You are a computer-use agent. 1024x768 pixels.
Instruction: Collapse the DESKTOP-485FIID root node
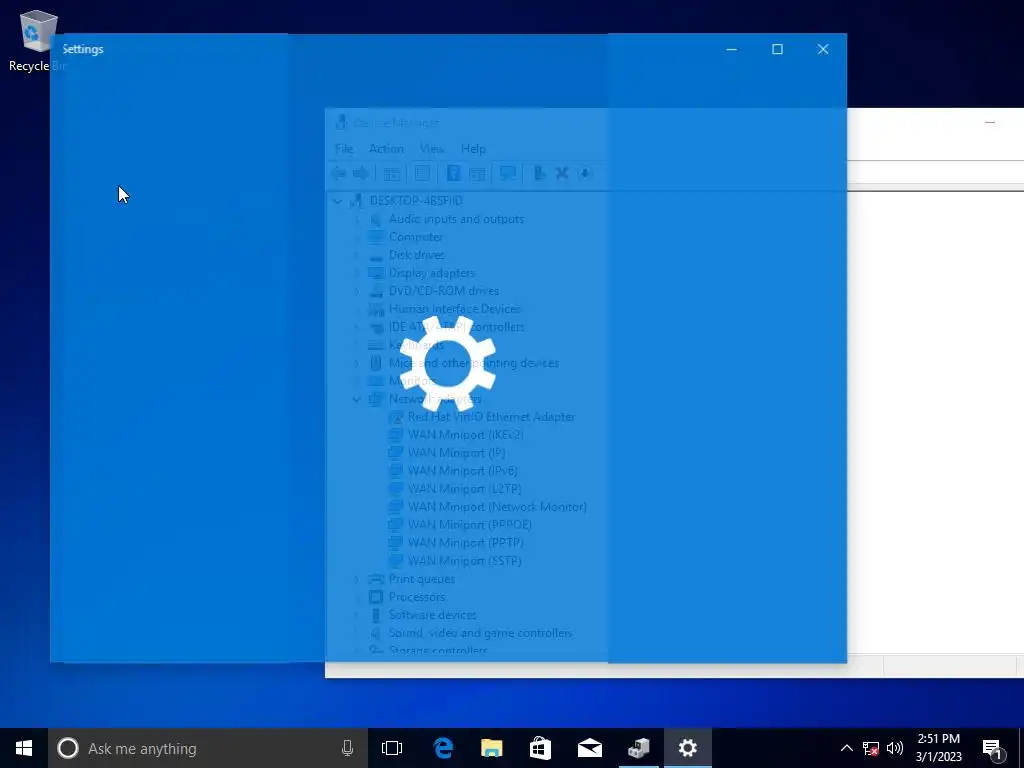[338, 201]
